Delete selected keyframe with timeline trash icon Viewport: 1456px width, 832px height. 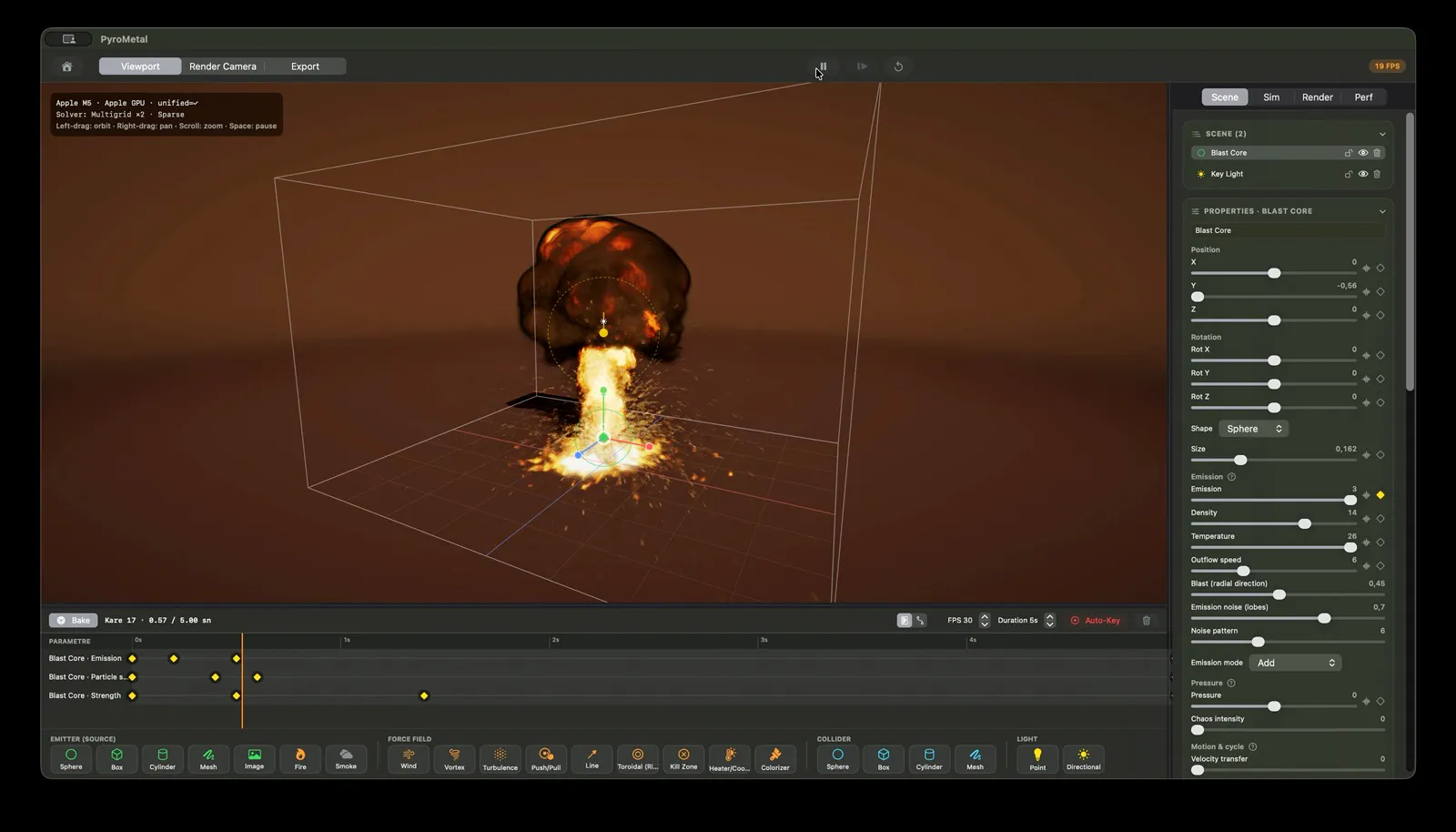pyautogui.click(x=1147, y=621)
